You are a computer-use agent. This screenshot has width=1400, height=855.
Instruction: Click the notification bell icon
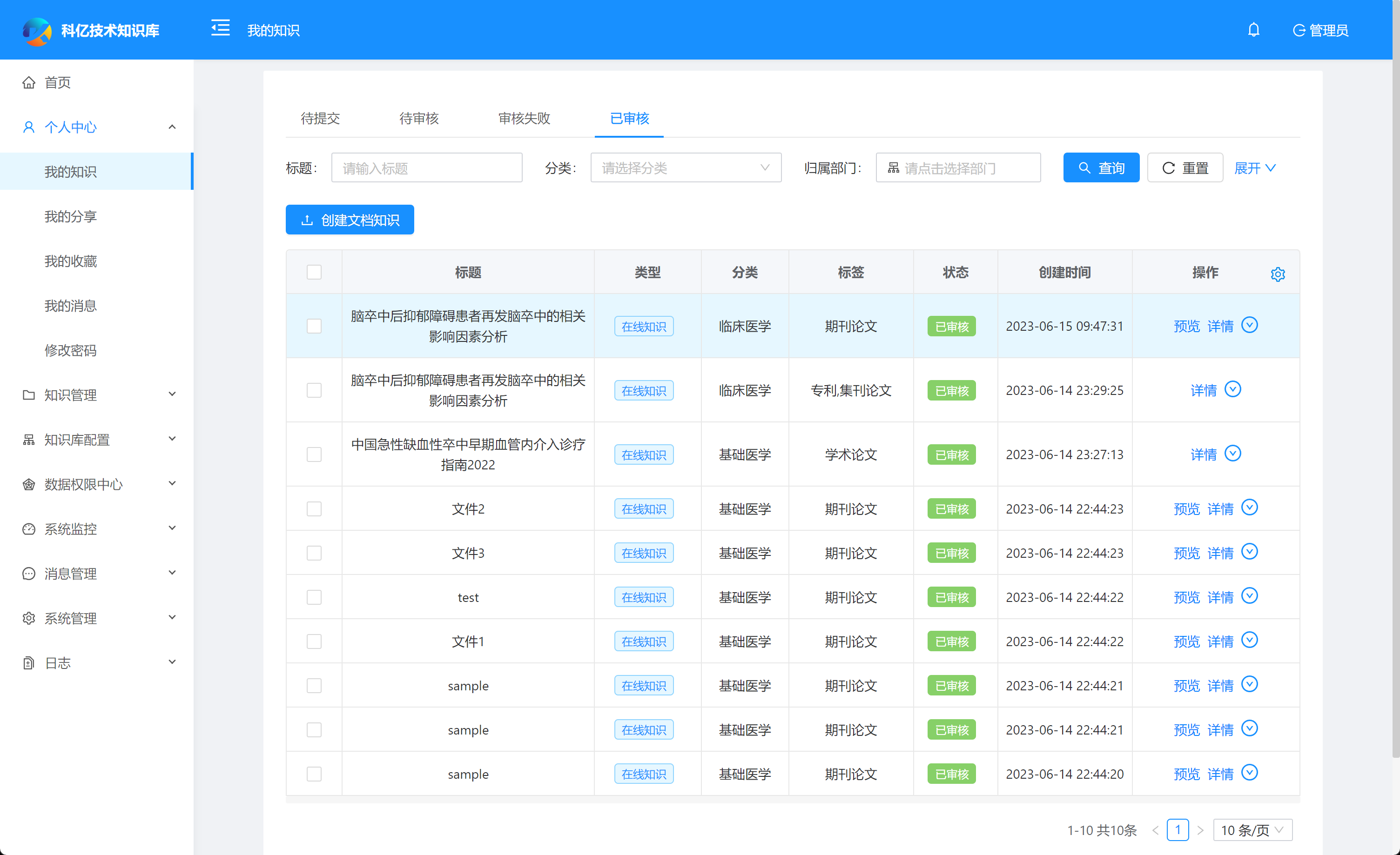[1253, 29]
